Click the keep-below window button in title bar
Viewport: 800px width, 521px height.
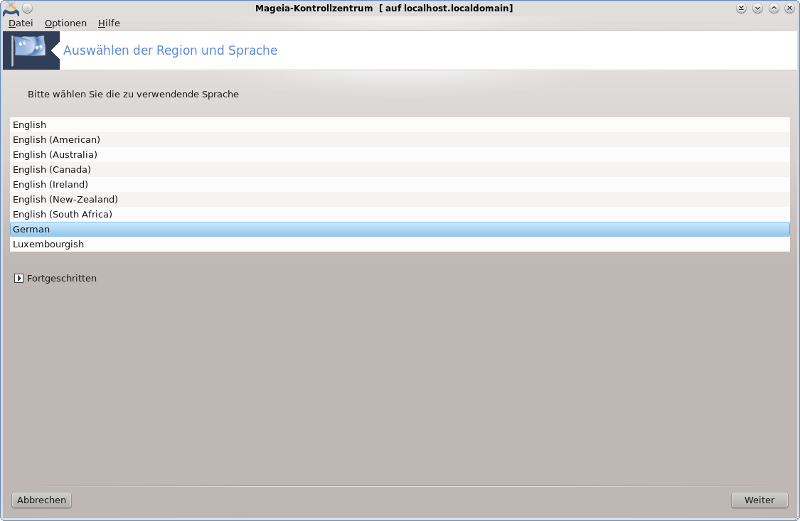[x=741, y=8]
